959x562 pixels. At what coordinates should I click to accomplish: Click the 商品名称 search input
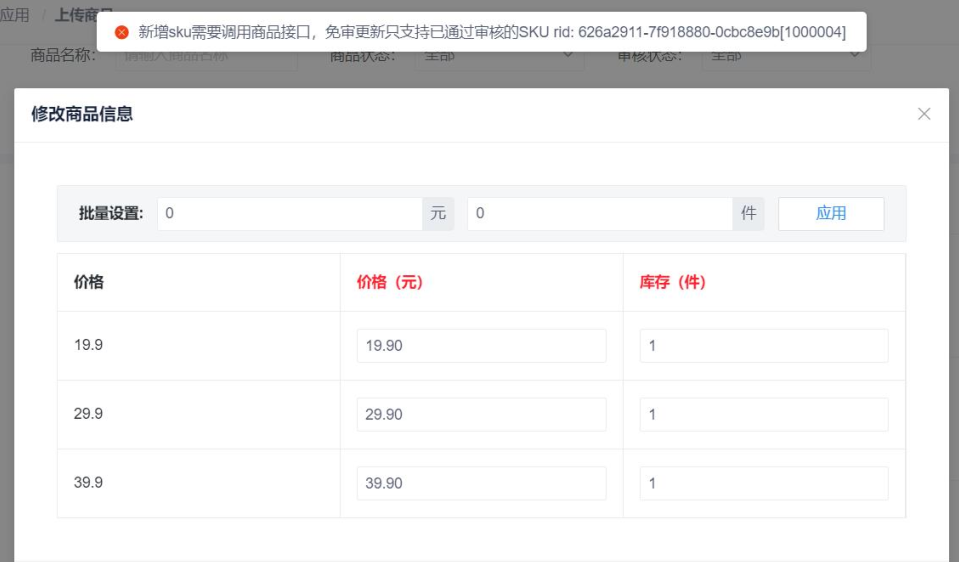click(206, 57)
